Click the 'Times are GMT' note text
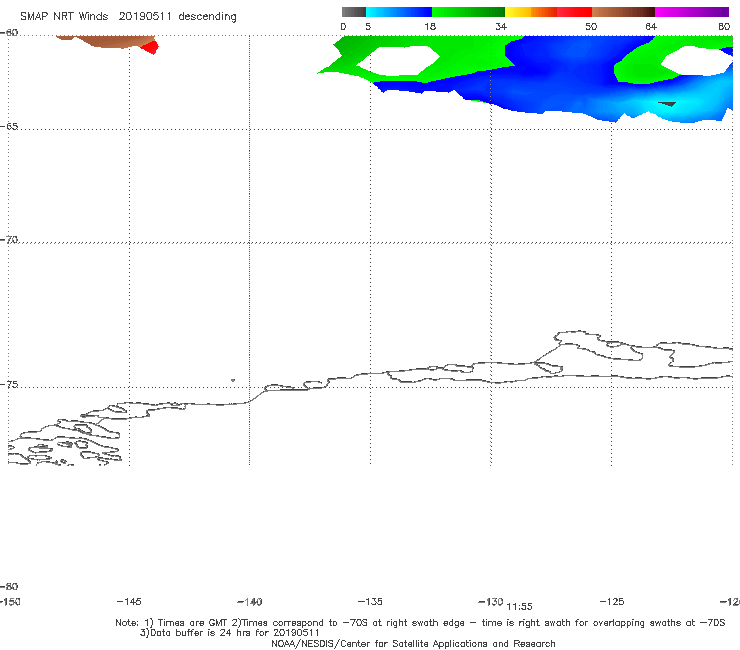 (x=193, y=623)
